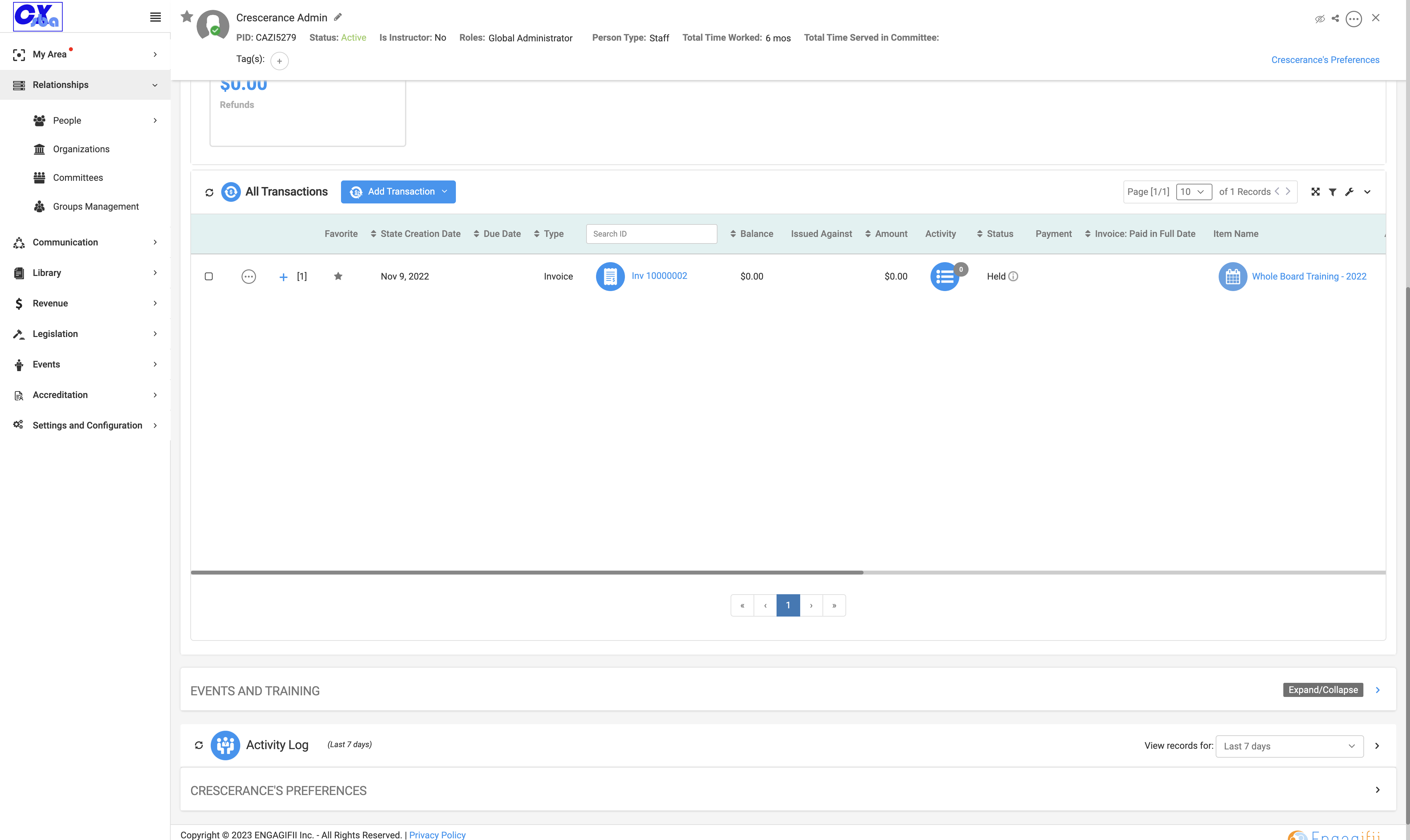The height and width of the screenshot is (840, 1410).
Task: Open the Revenue menu
Action: (x=85, y=304)
